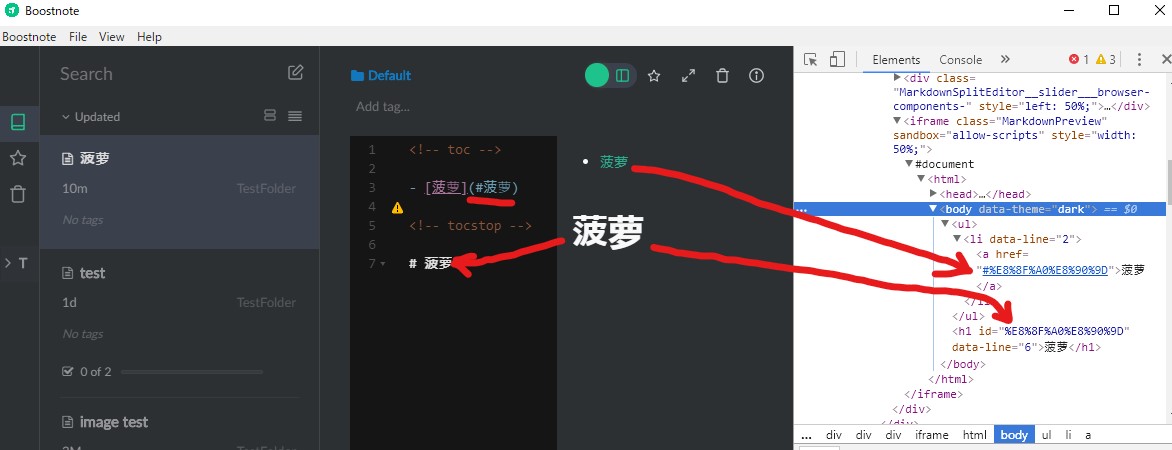Switch to the DevTools Console tab
Viewport: 1172px width, 450px height.
click(x=960, y=60)
